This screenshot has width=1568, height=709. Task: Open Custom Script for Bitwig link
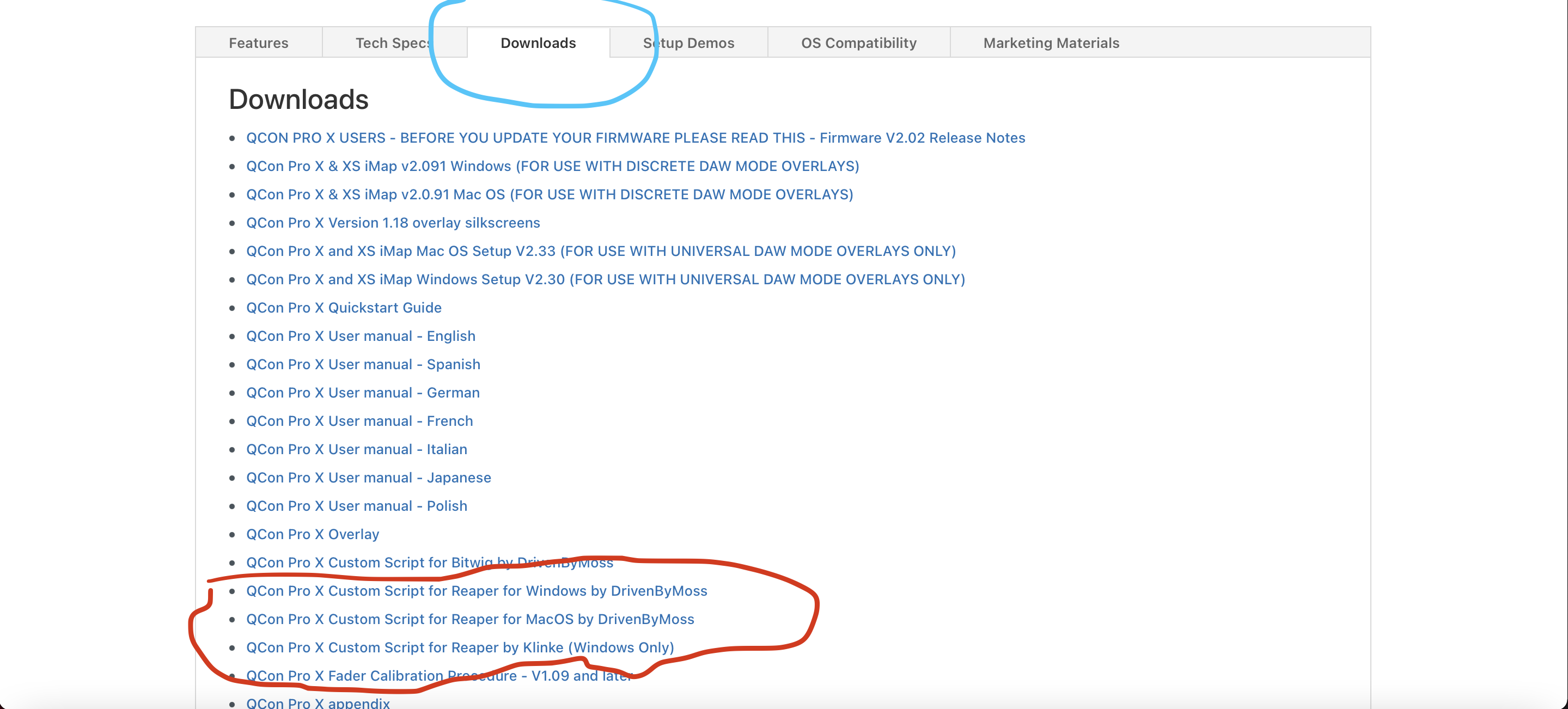tap(429, 563)
